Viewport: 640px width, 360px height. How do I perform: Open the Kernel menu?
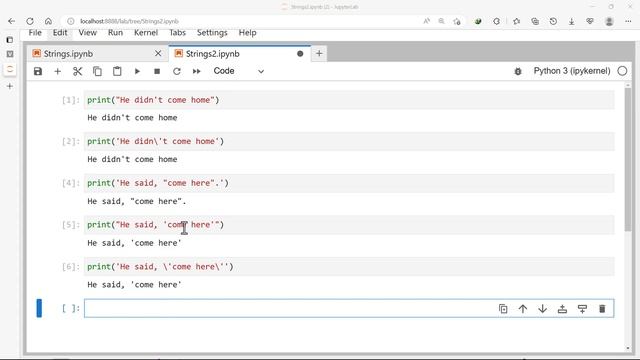tap(146, 33)
